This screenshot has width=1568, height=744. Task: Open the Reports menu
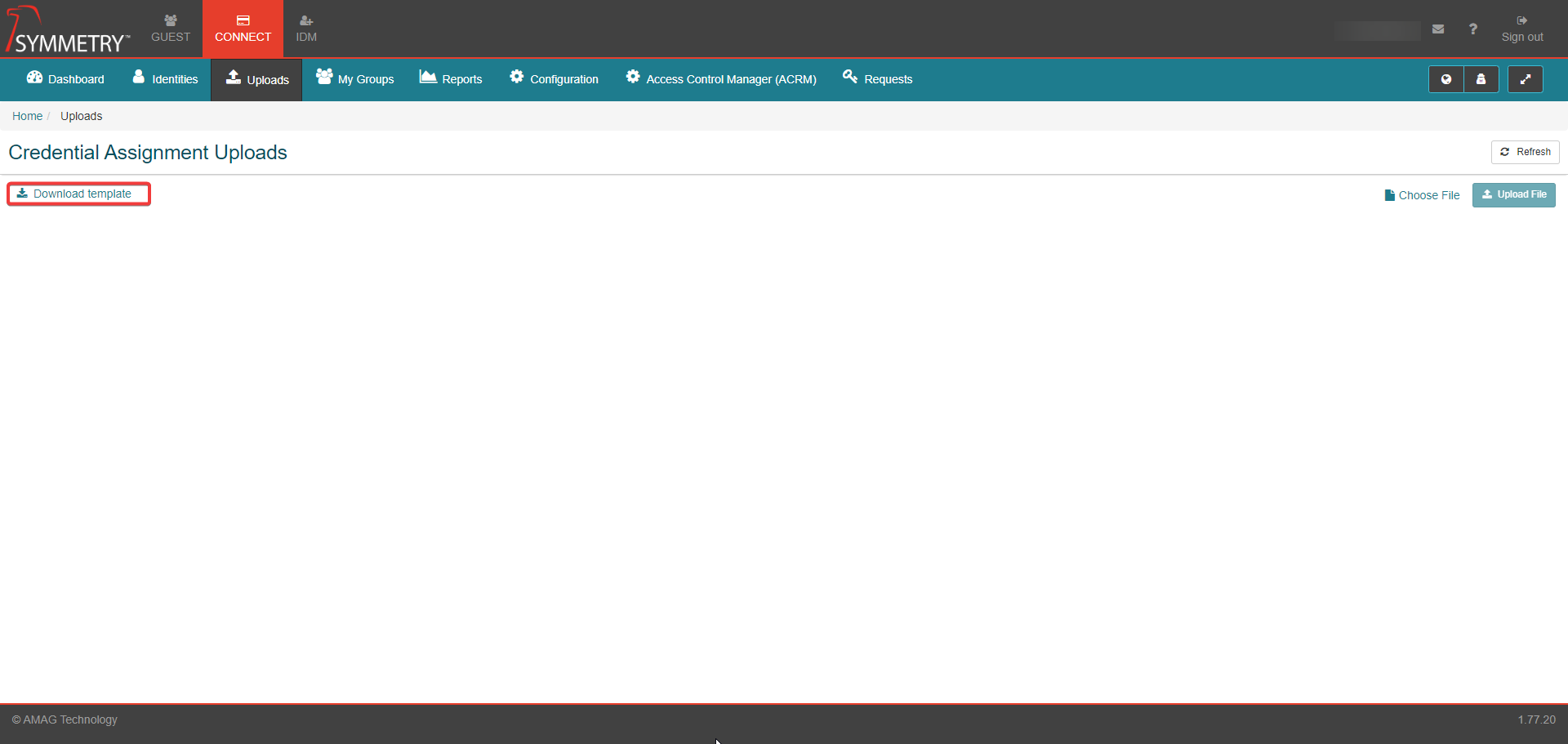click(x=451, y=79)
